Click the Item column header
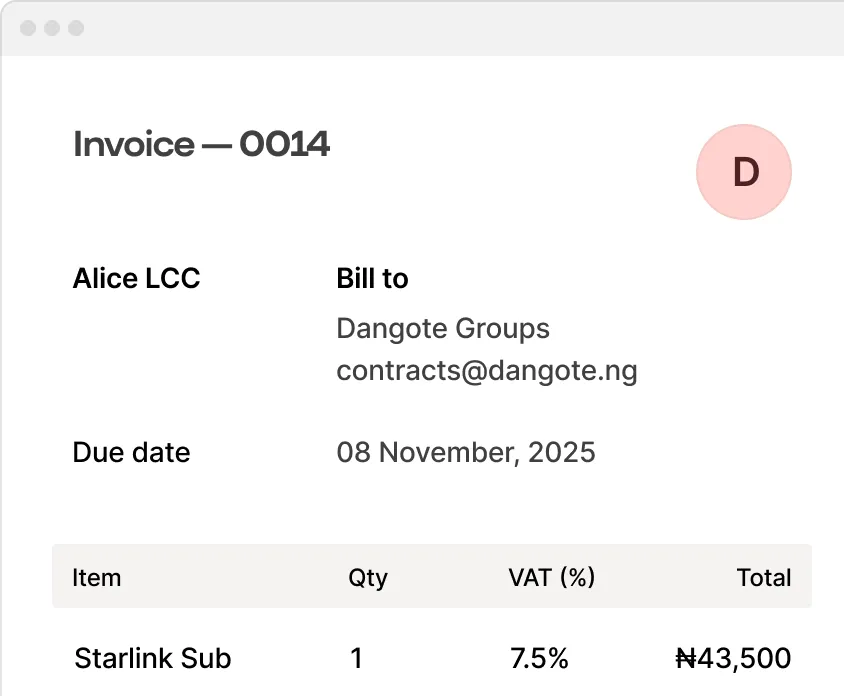Viewport: 844px width, 696px height. pyautogui.click(x=97, y=577)
